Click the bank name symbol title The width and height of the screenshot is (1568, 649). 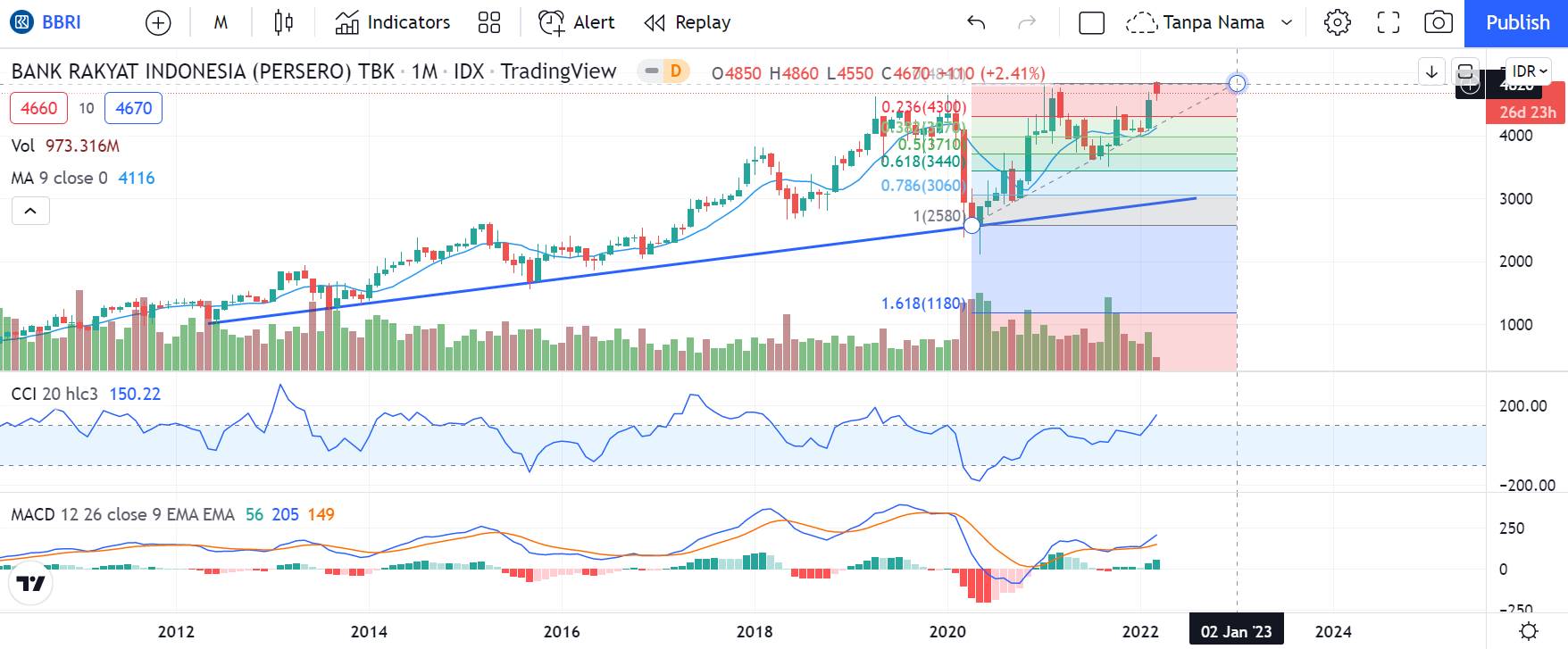pos(203,71)
